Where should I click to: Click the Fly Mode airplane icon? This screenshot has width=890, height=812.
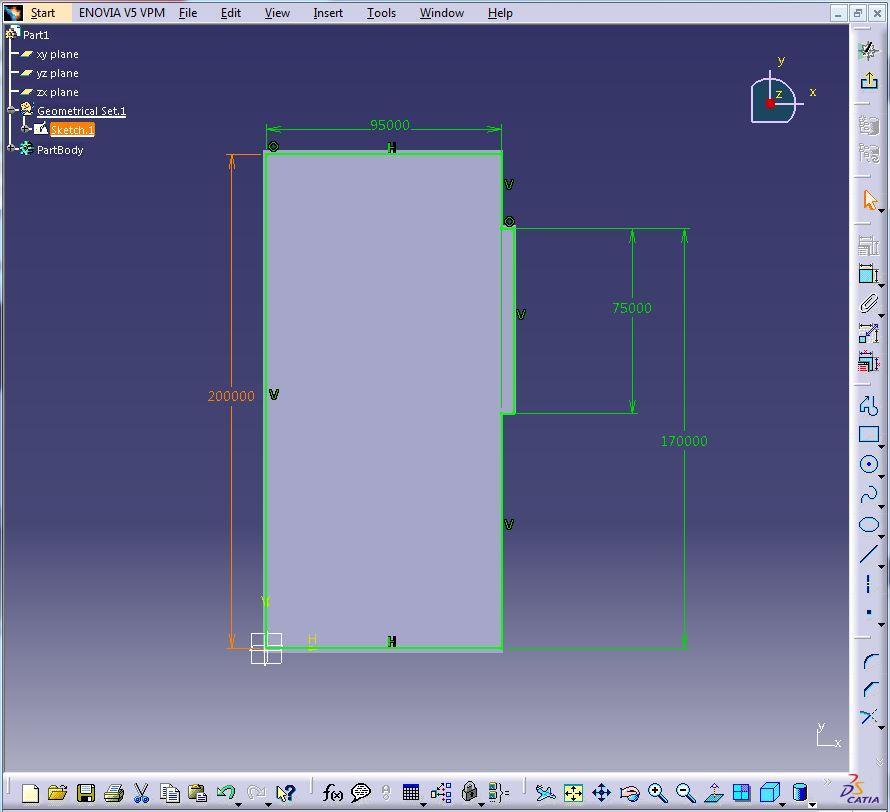pyautogui.click(x=545, y=793)
